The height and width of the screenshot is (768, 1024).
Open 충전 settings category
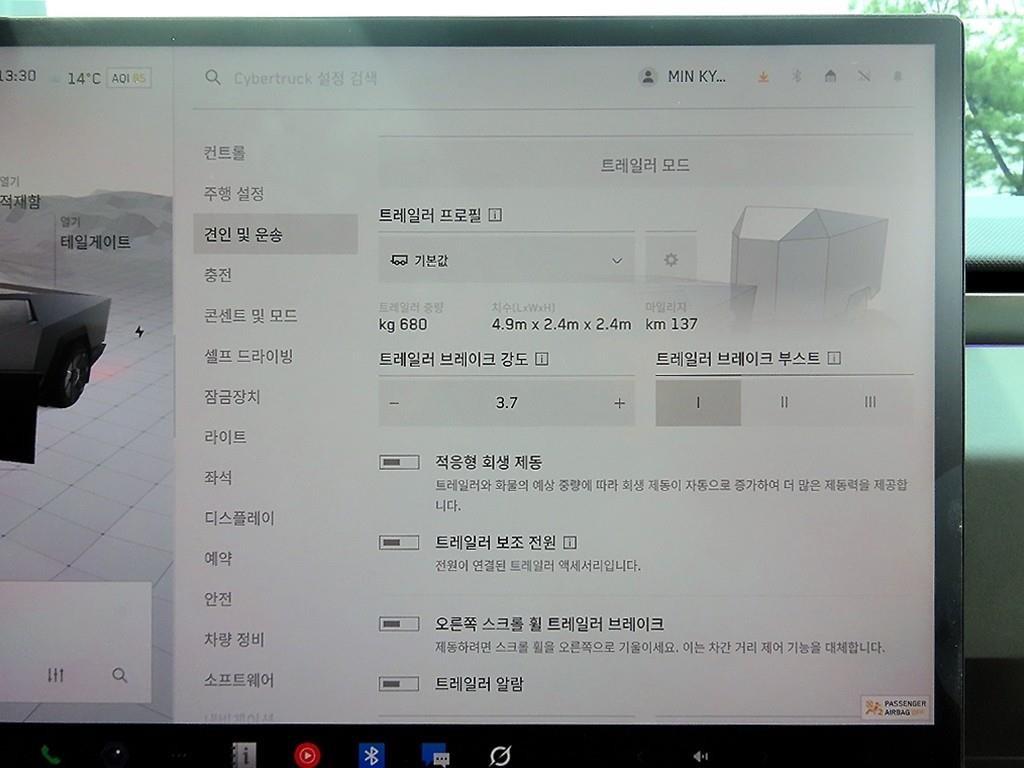217,274
